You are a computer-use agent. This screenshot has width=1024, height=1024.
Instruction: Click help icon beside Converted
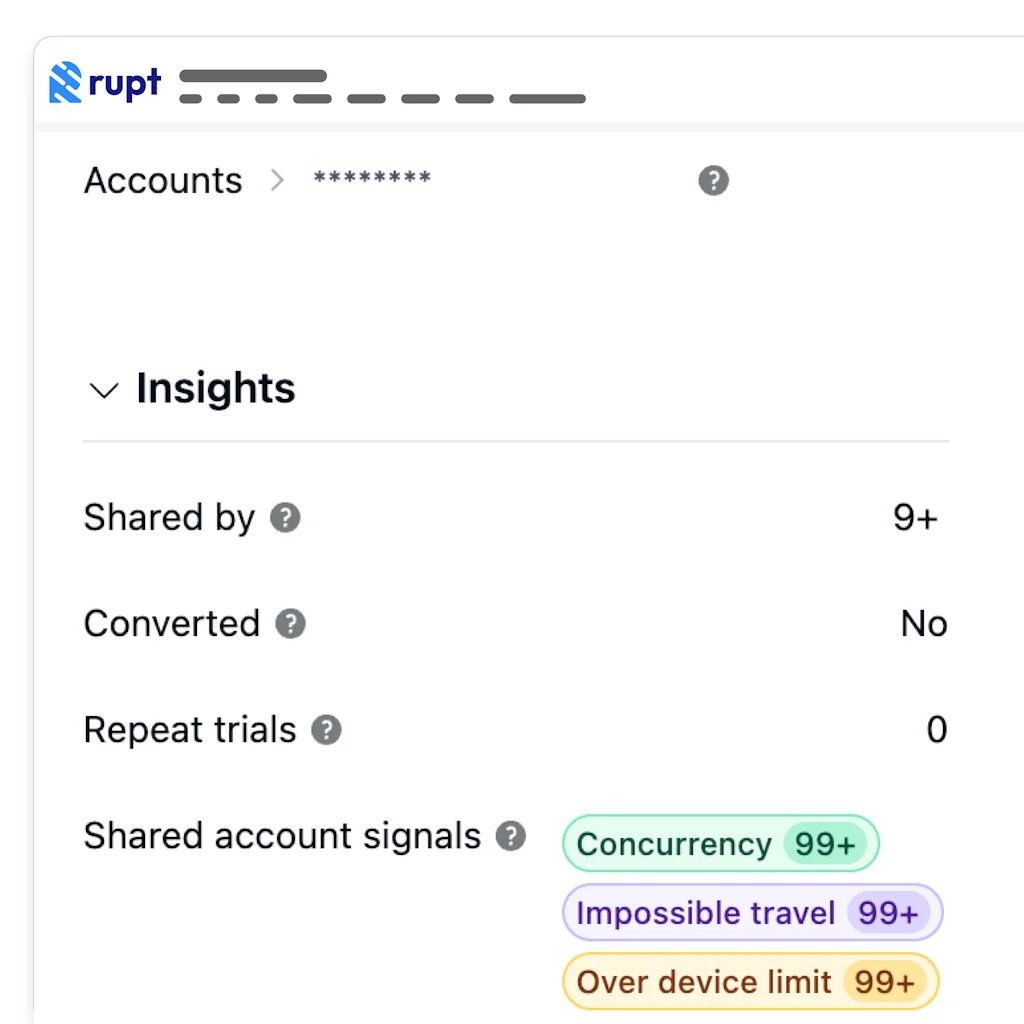(x=291, y=624)
